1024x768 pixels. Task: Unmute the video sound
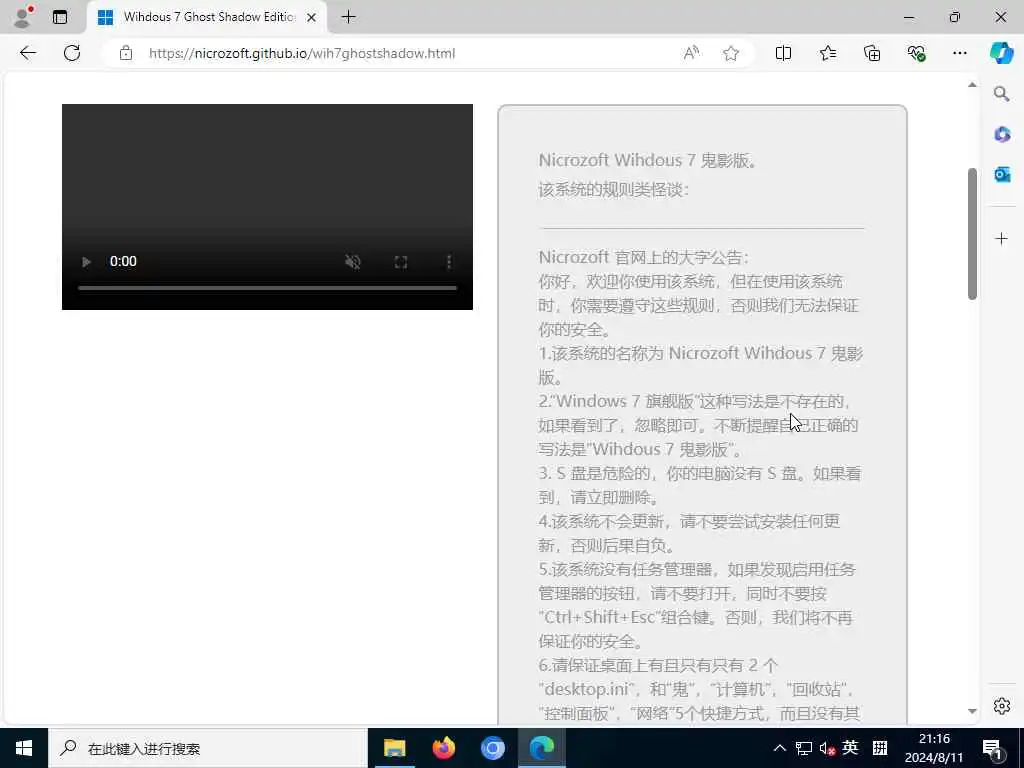(353, 262)
